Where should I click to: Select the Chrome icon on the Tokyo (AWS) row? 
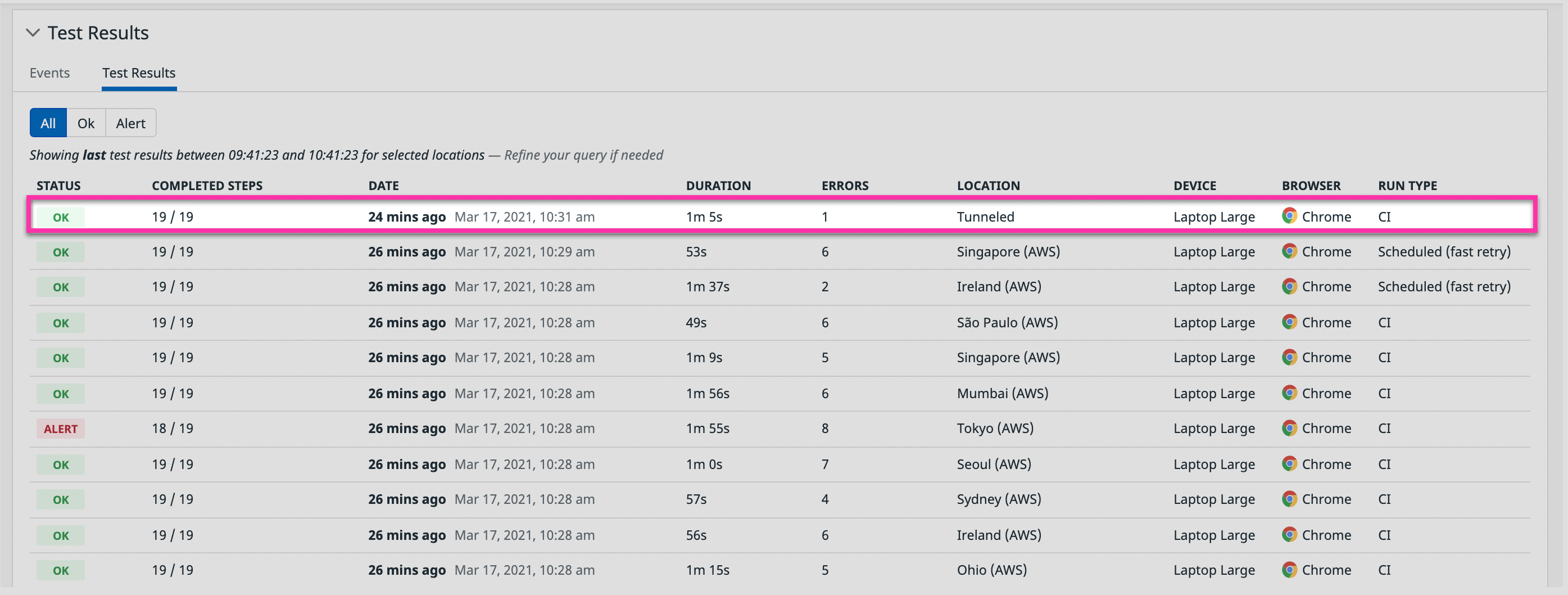(x=1289, y=428)
